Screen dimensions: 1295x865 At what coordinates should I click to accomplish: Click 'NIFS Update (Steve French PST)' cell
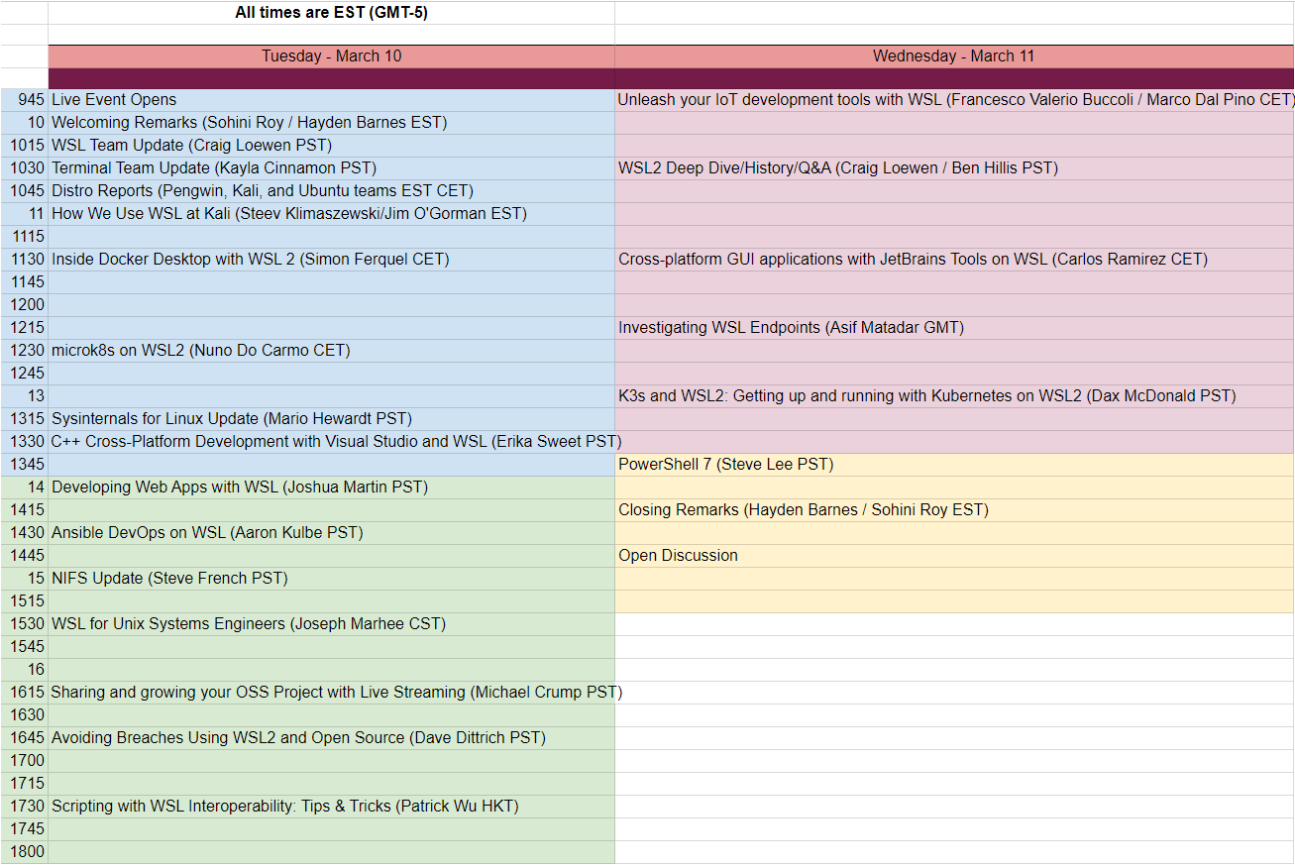tap(331, 579)
